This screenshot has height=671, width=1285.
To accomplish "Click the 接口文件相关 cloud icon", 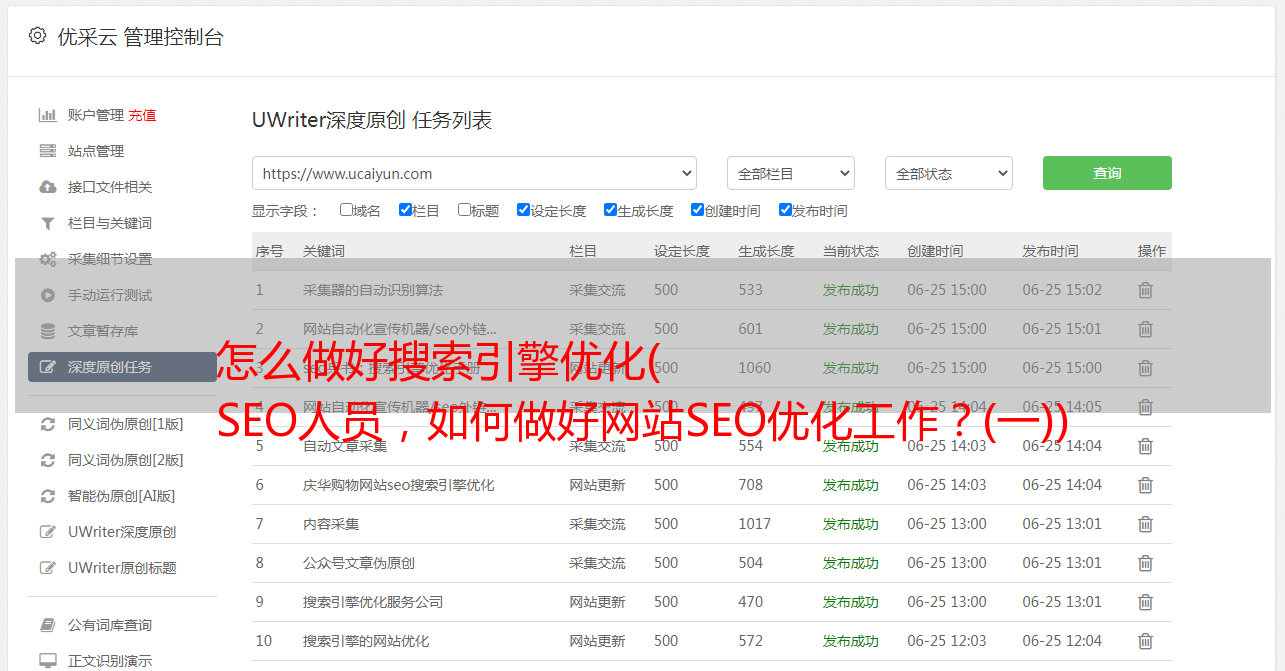I will tap(47, 187).
